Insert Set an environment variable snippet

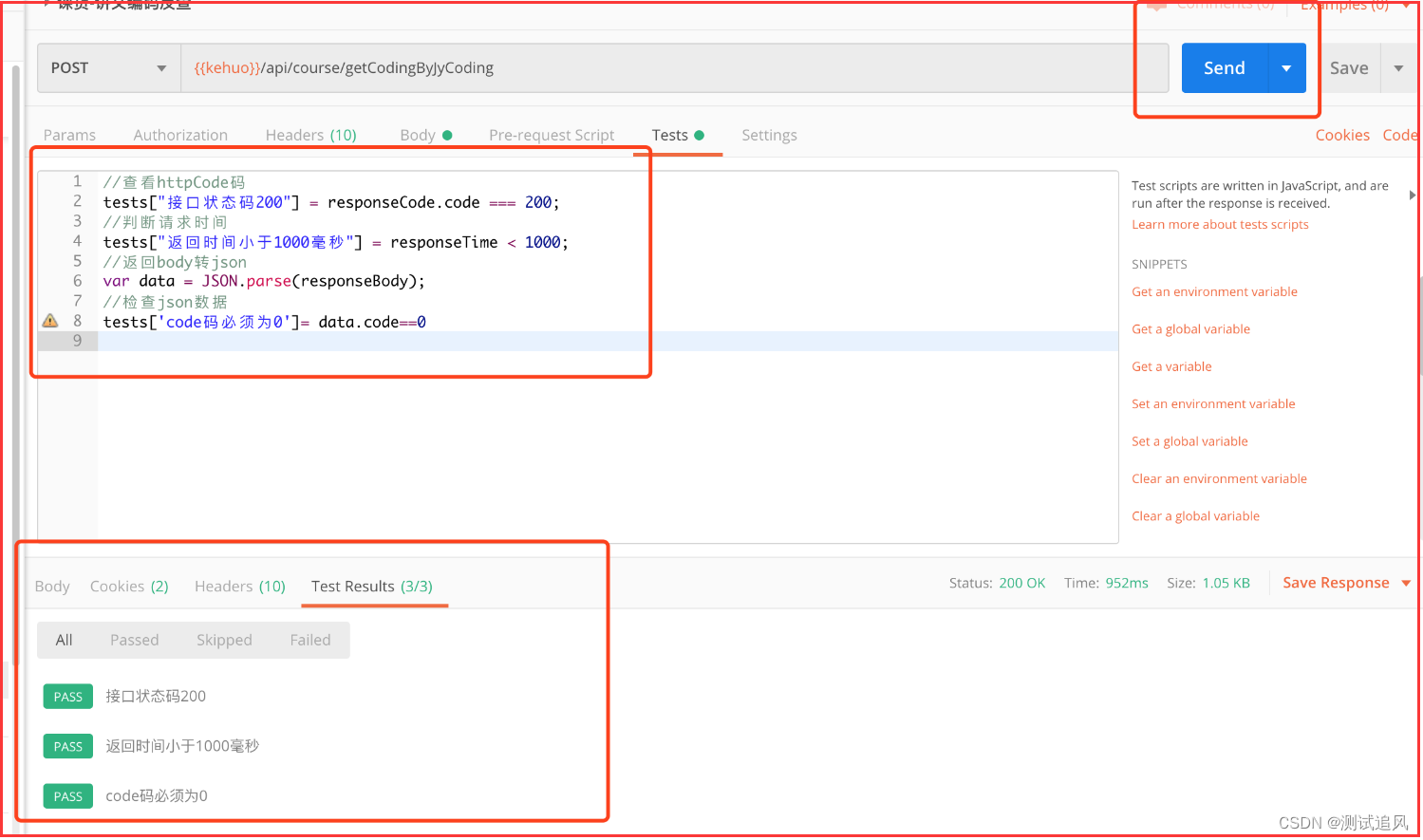point(1213,404)
